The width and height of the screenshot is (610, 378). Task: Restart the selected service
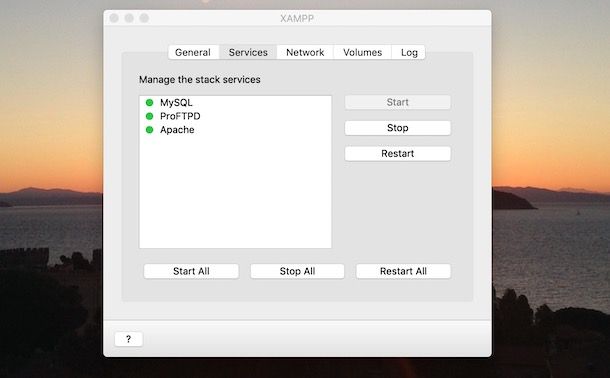tap(398, 154)
